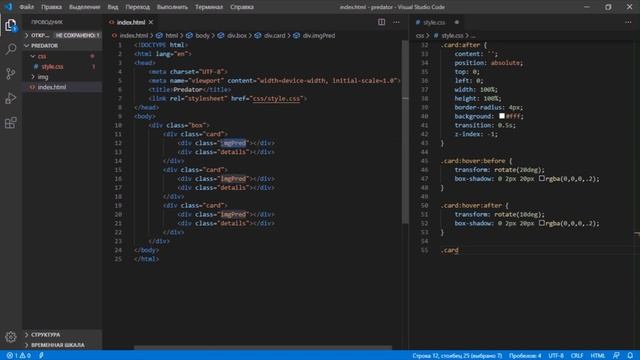The width and height of the screenshot is (640, 360).
Task: Click div.card in the breadcrumb path
Action: [x=274, y=36]
